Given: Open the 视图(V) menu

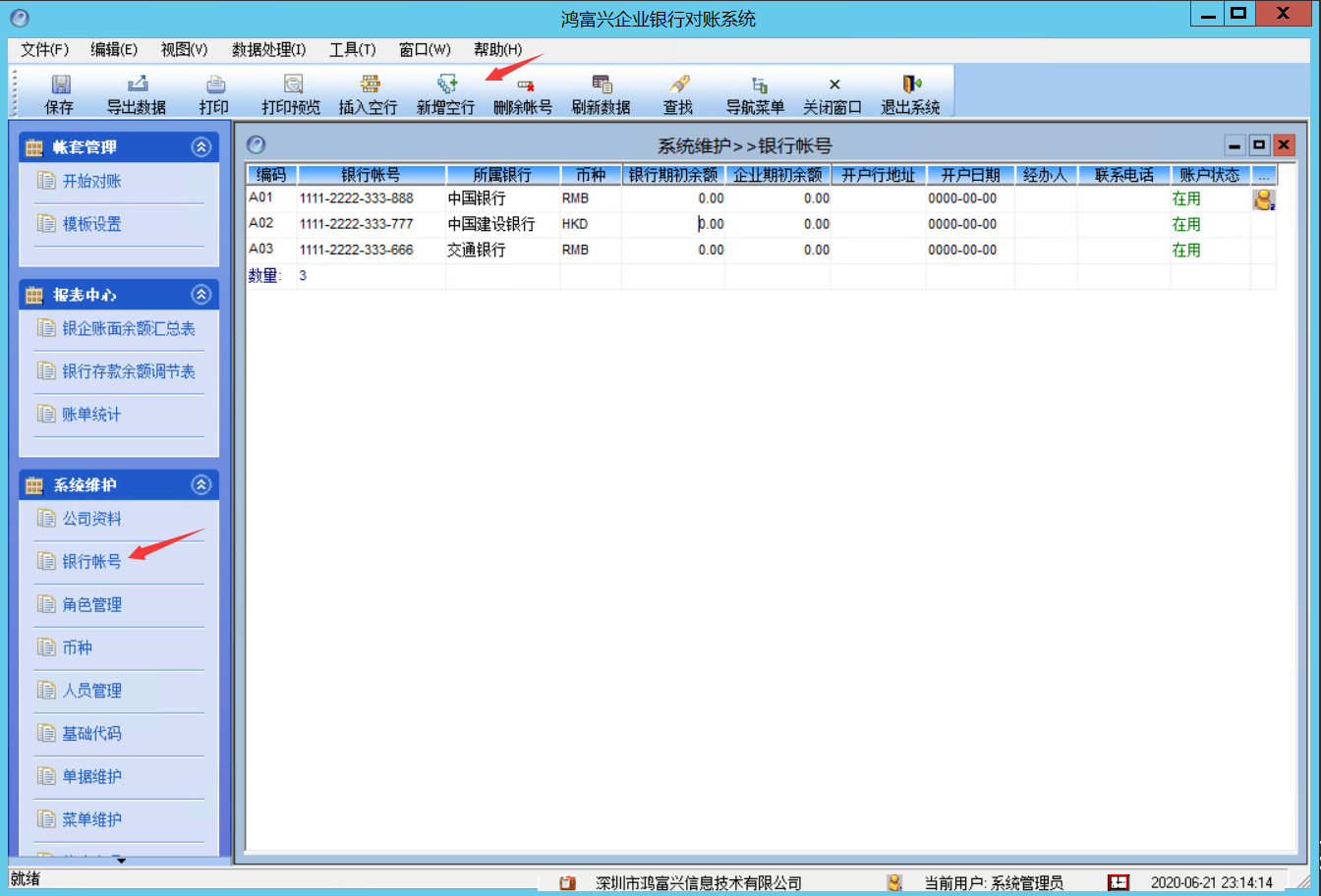Looking at the screenshot, I should [184, 49].
